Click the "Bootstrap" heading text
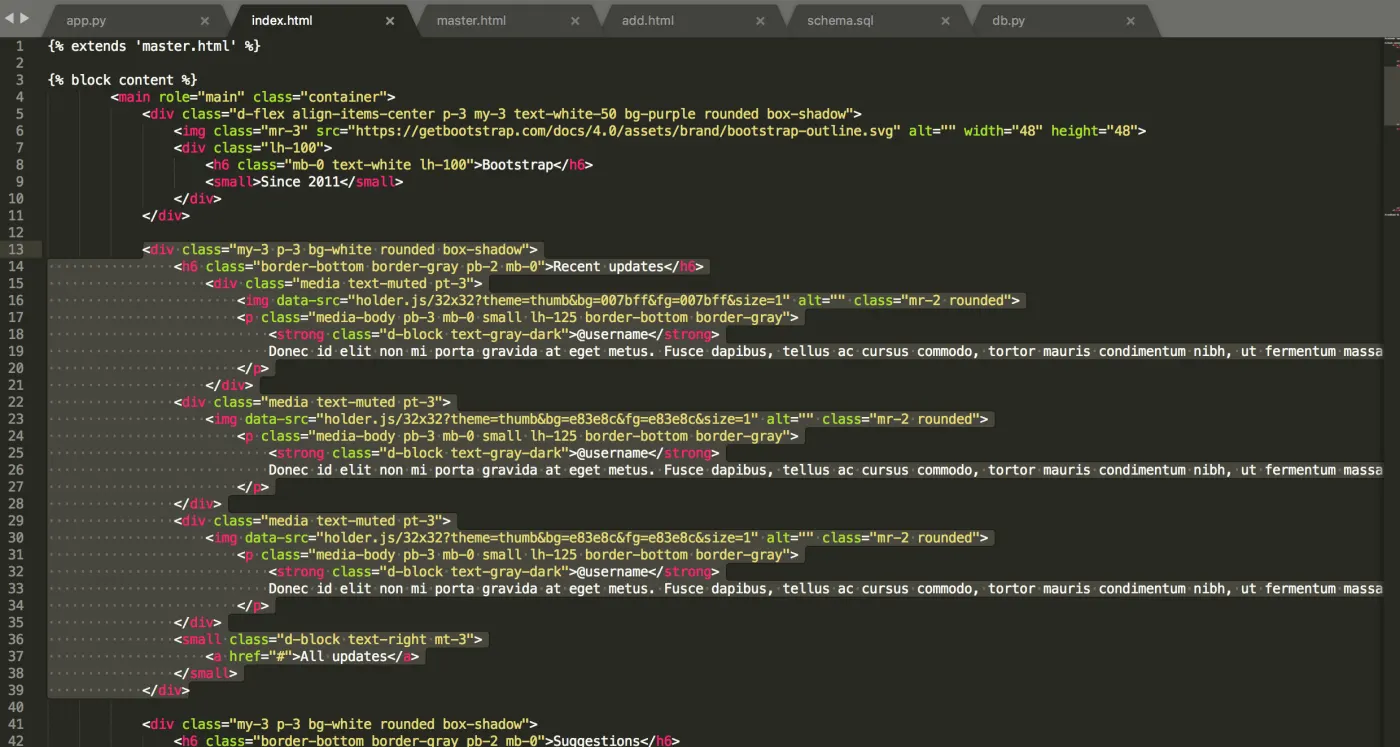This screenshot has height=747, width=1400. [518, 165]
